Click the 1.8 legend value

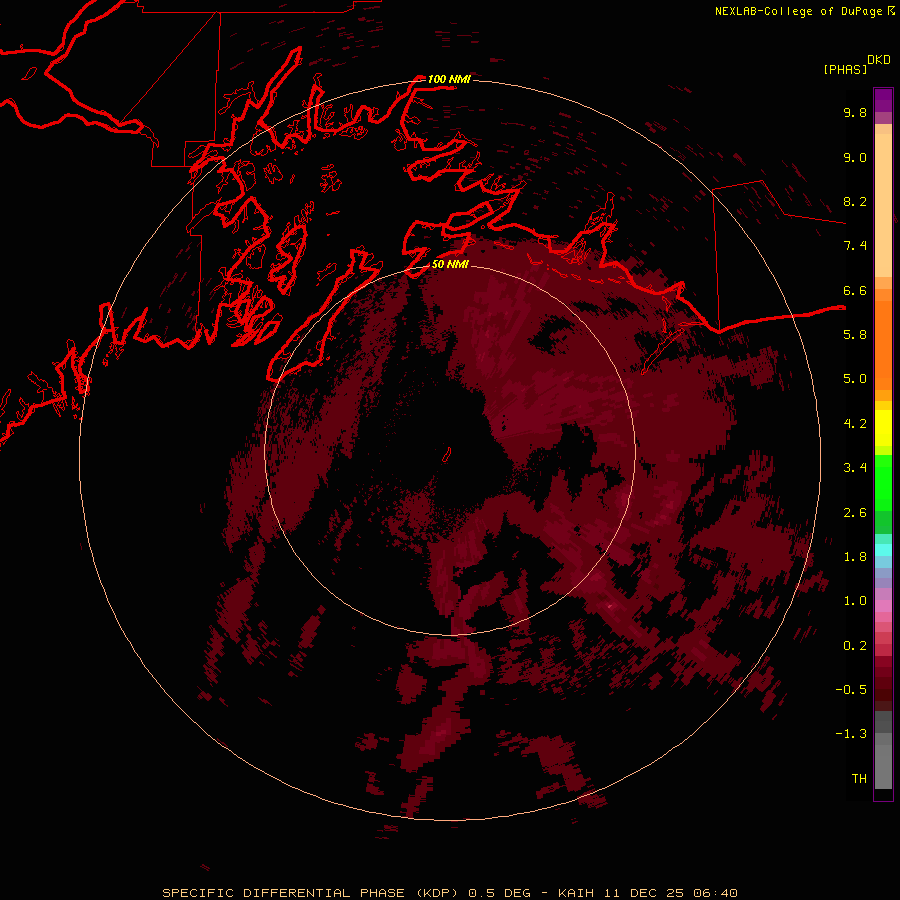point(855,557)
